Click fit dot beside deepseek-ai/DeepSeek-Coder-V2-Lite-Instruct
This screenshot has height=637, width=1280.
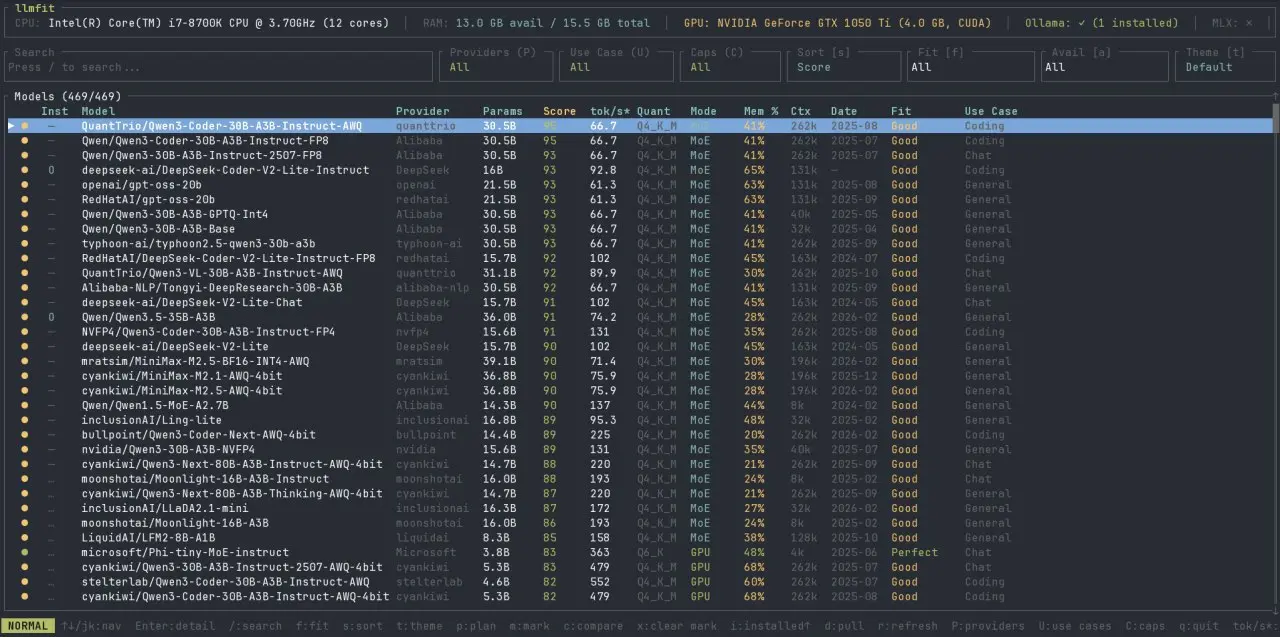click(25, 170)
